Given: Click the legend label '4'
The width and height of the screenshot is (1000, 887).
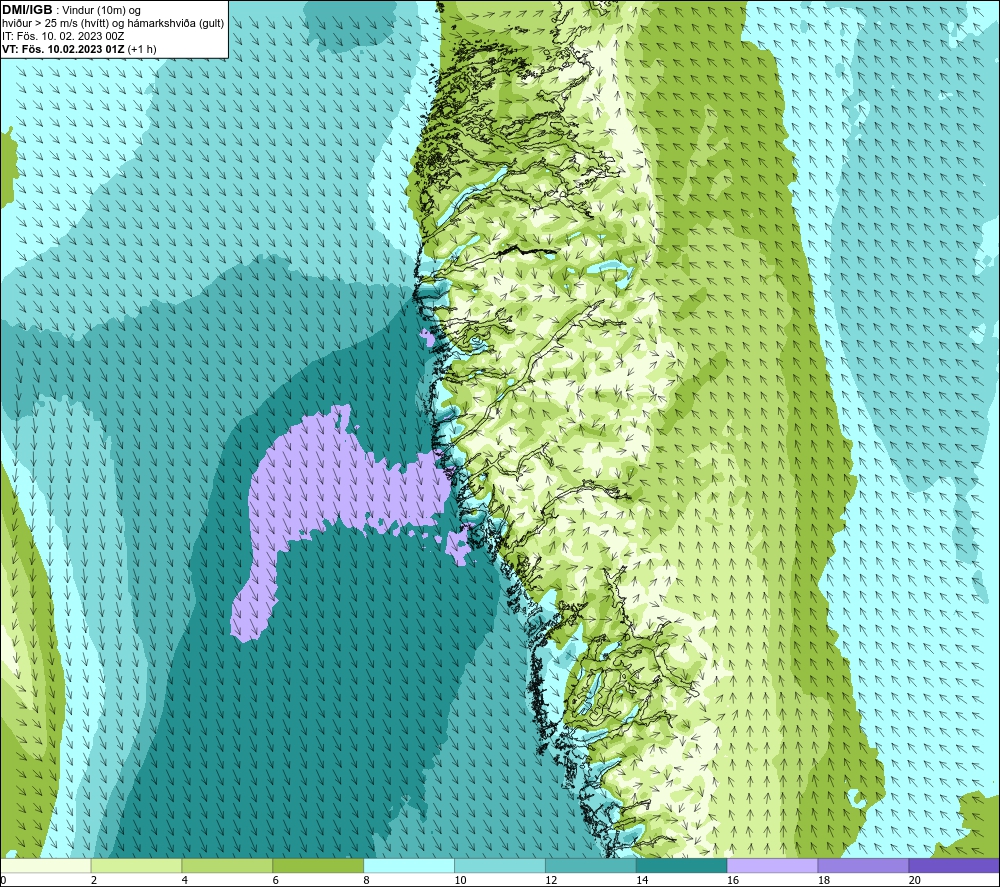Looking at the screenshot, I should click(x=184, y=880).
